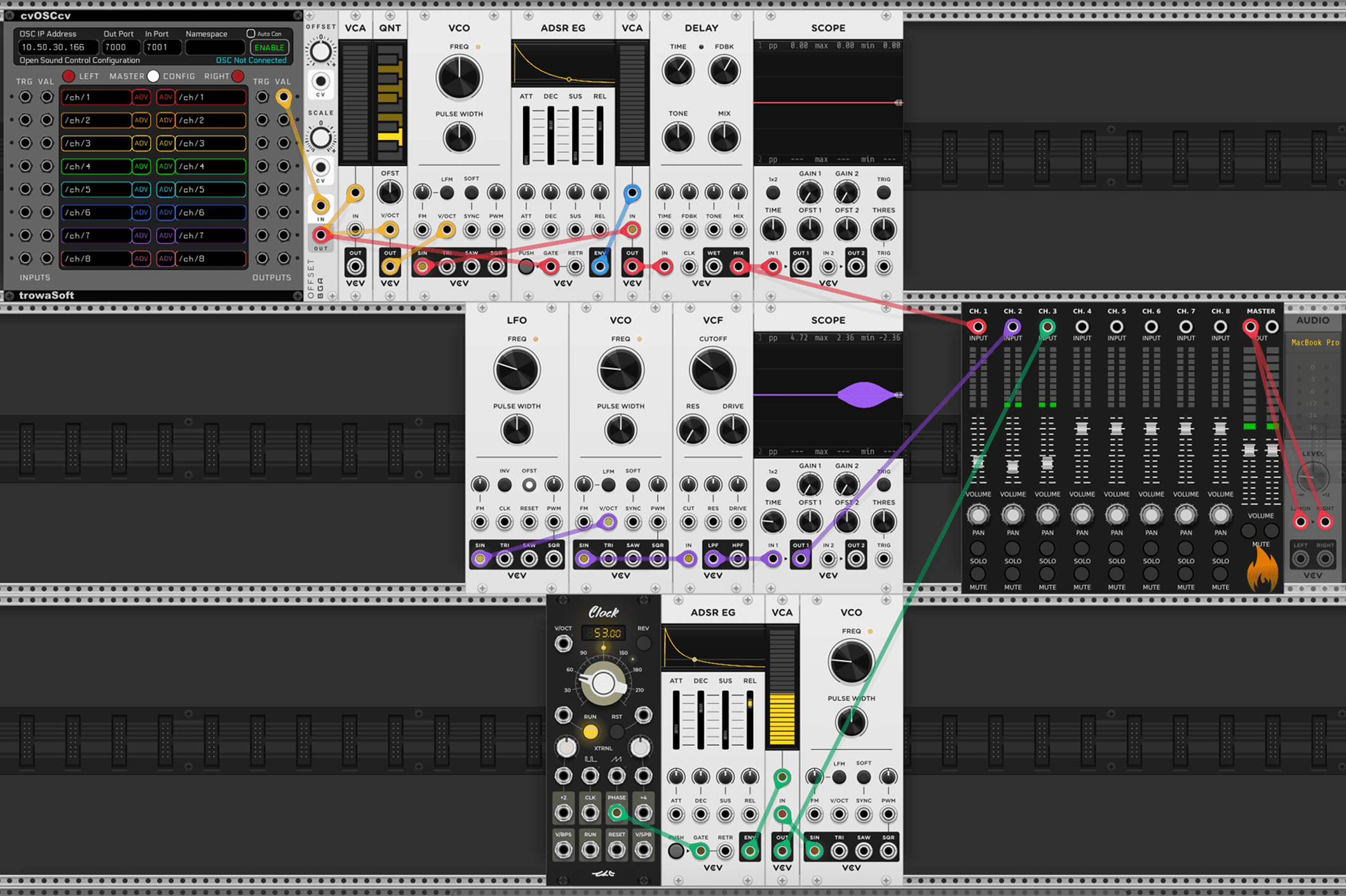Click the CH. 4 SOLO button on mixer
The width and height of the screenshot is (1346, 896).
coord(1082,548)
